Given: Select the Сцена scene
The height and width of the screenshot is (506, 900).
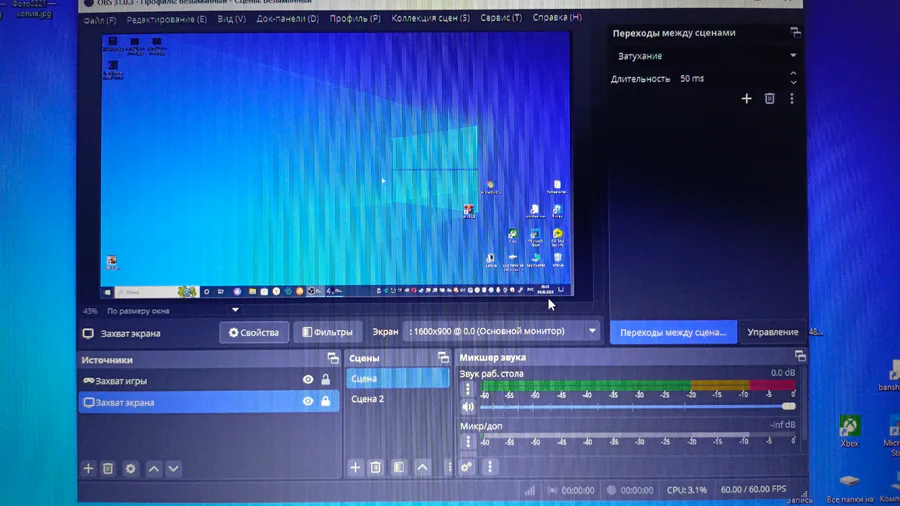Looking at the screenshot, I should [397, 379].
